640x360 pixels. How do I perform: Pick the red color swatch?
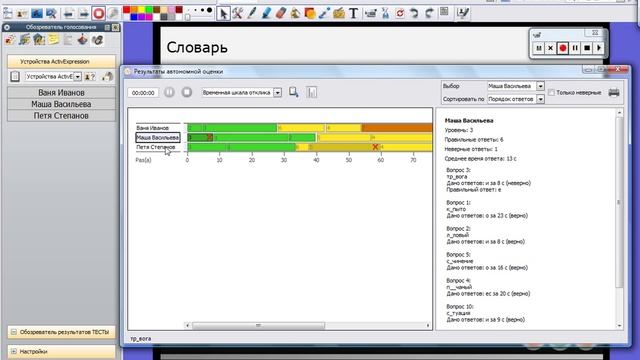[127, 9]
